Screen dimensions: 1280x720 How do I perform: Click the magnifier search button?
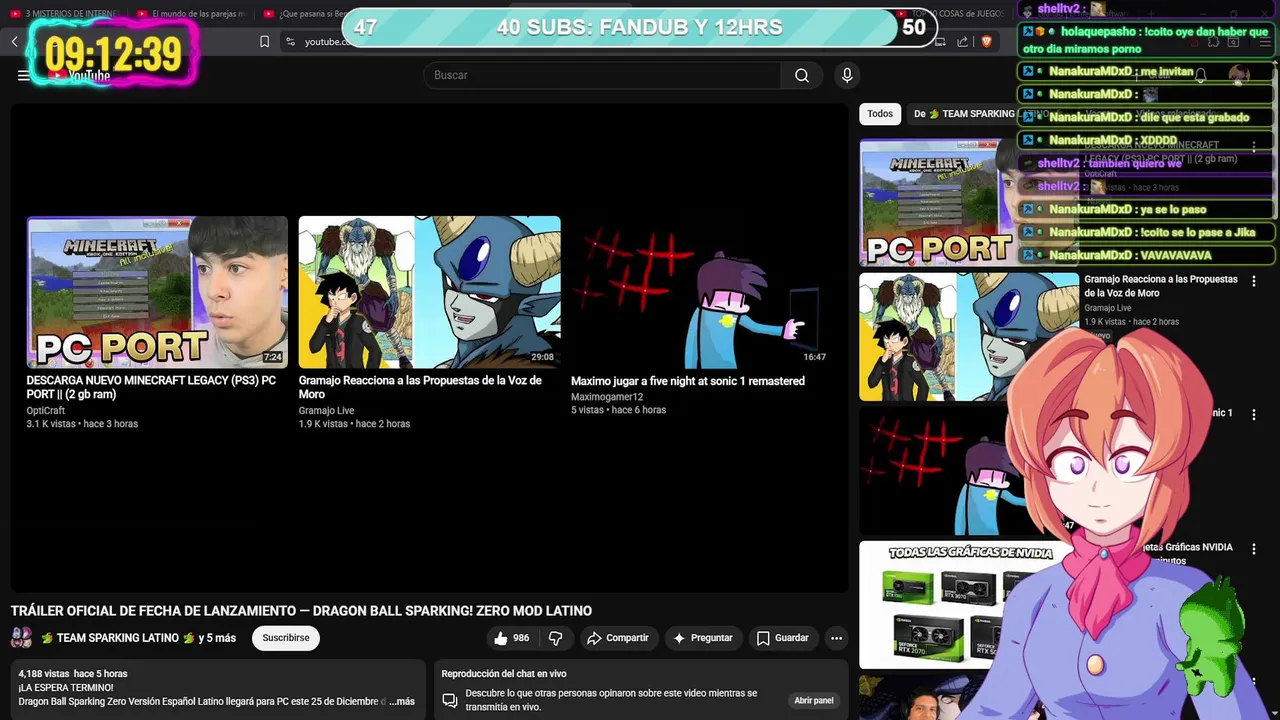[802, 75]
